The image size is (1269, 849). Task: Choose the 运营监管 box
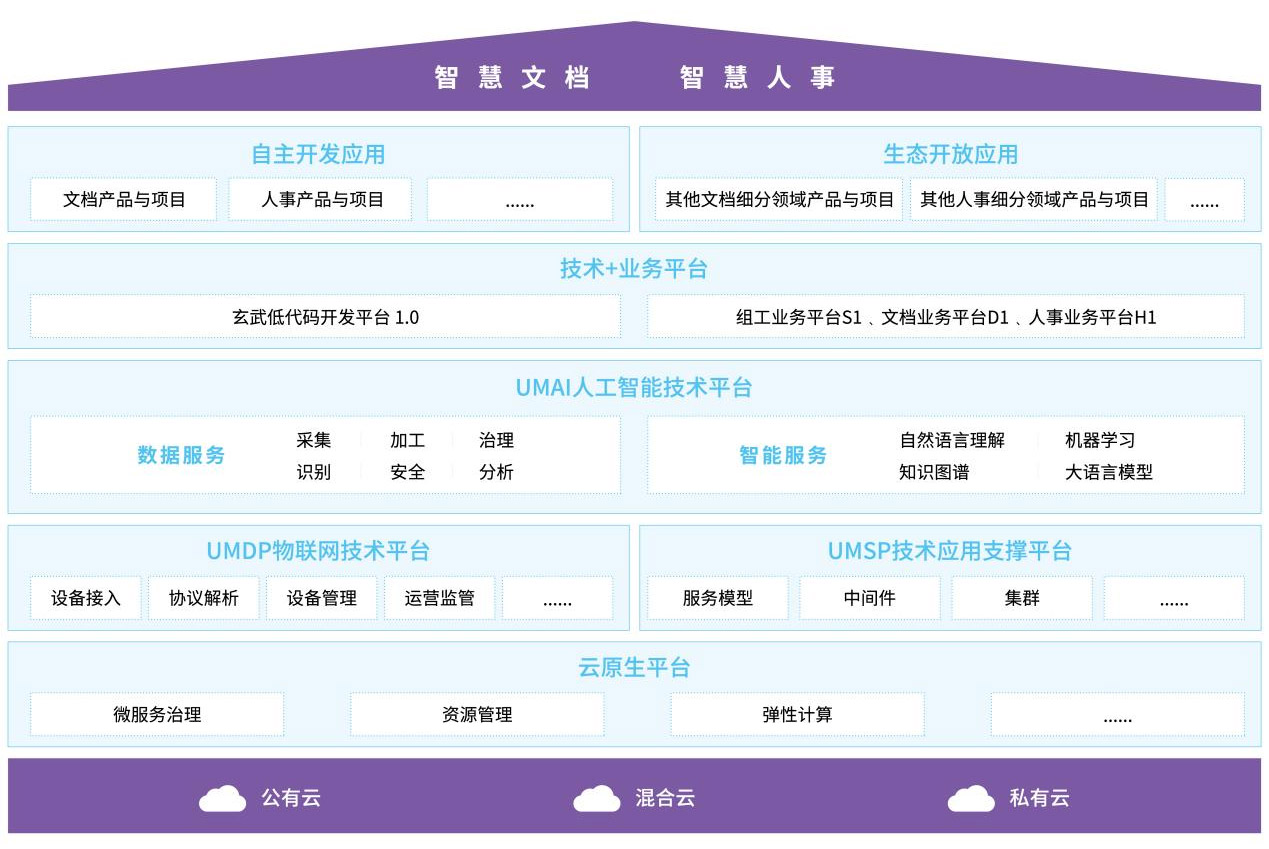440,598
